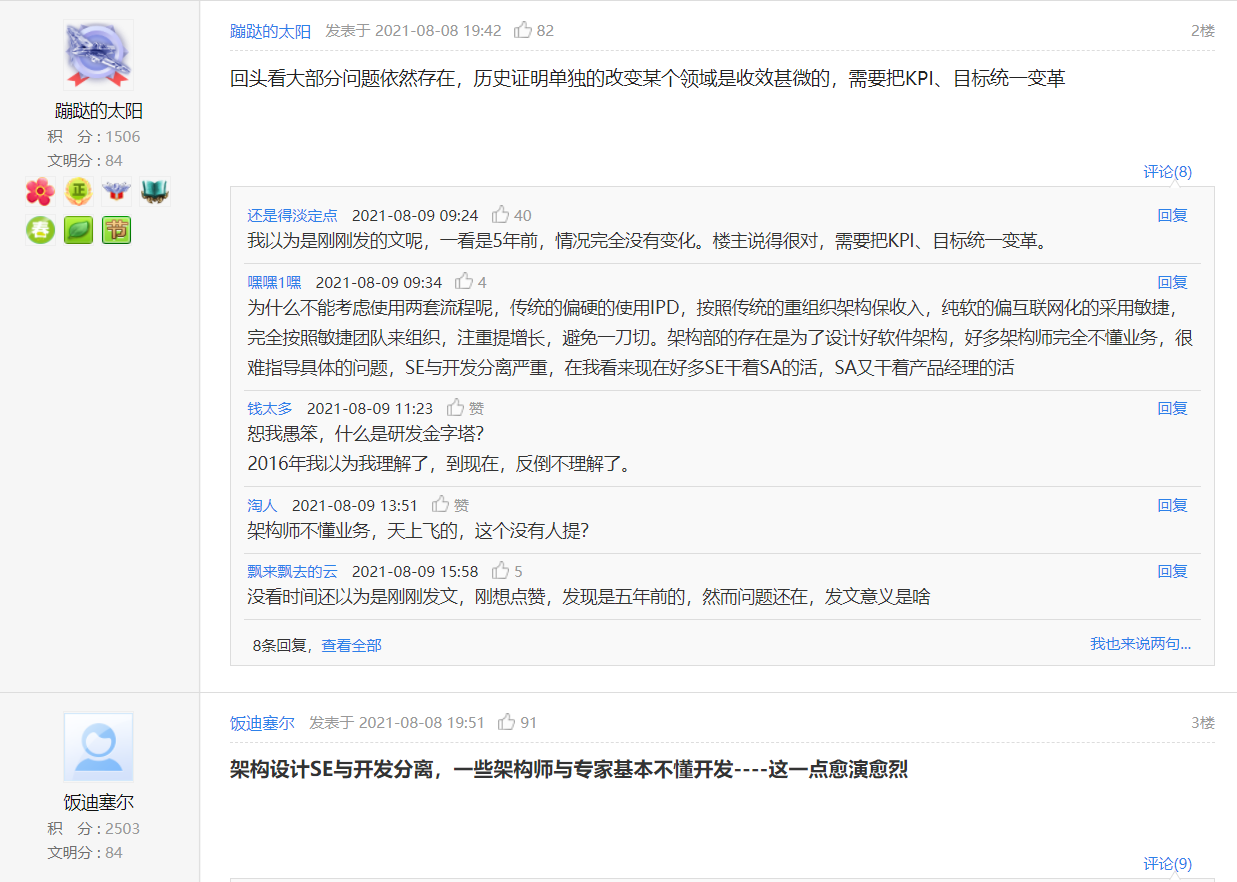Click the green "节" badge
1237x882 pixels.
(116, 230)
